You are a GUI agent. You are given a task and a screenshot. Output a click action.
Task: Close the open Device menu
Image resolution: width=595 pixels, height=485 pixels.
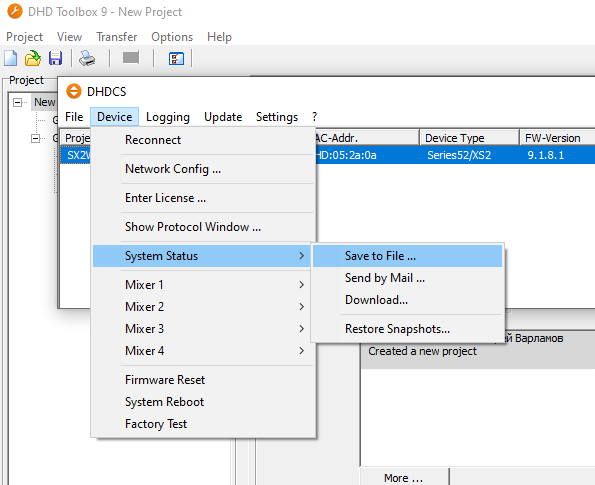115,117
